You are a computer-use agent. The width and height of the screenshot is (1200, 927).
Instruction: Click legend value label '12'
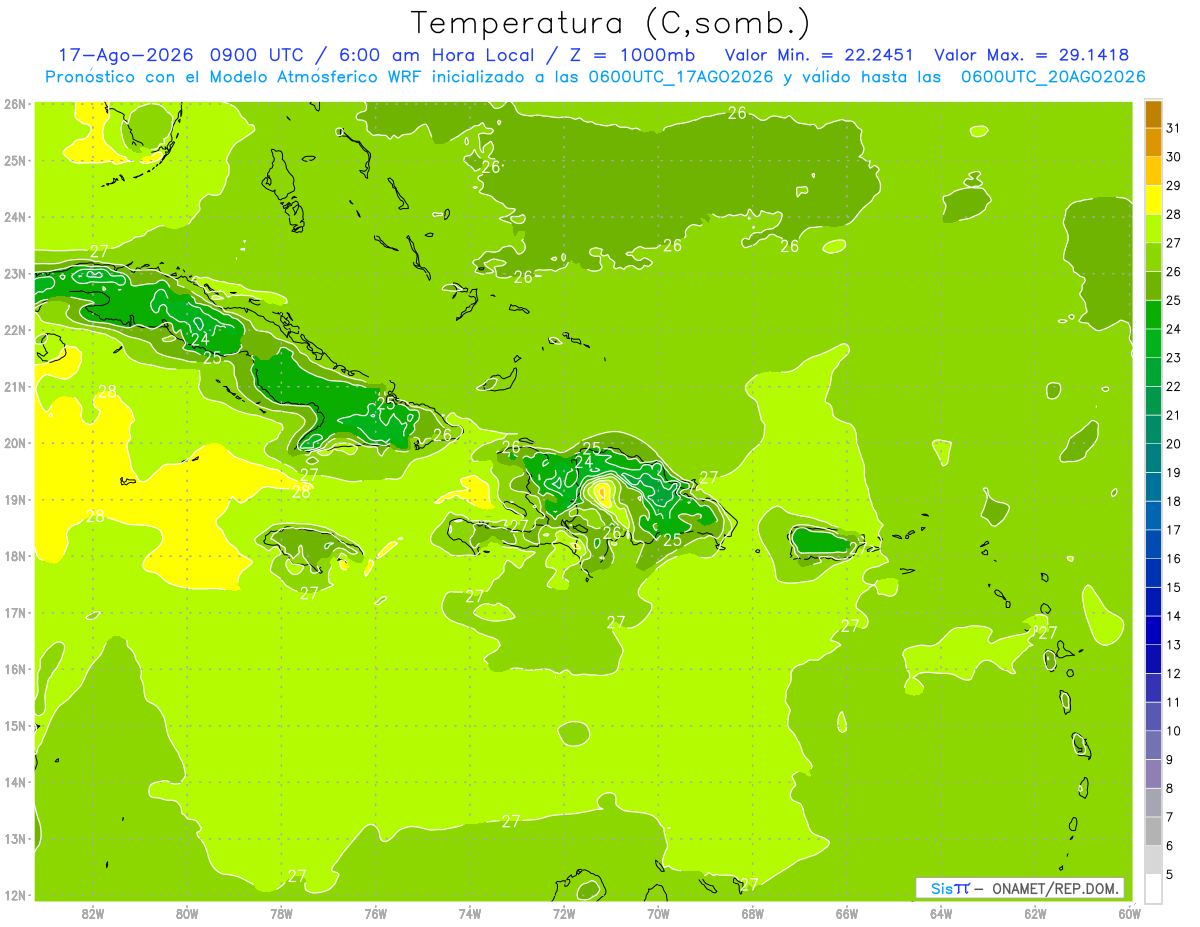1173,673
